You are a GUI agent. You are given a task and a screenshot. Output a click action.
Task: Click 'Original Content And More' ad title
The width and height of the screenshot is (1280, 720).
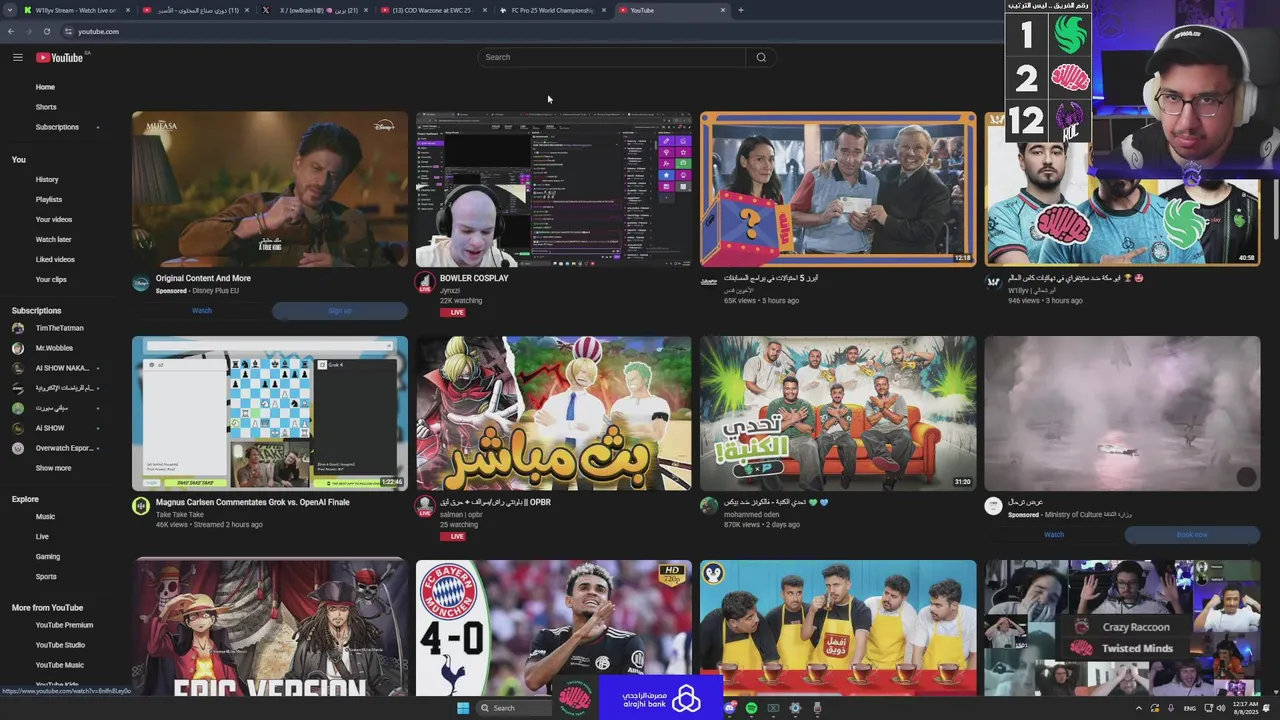pos(203,278)
